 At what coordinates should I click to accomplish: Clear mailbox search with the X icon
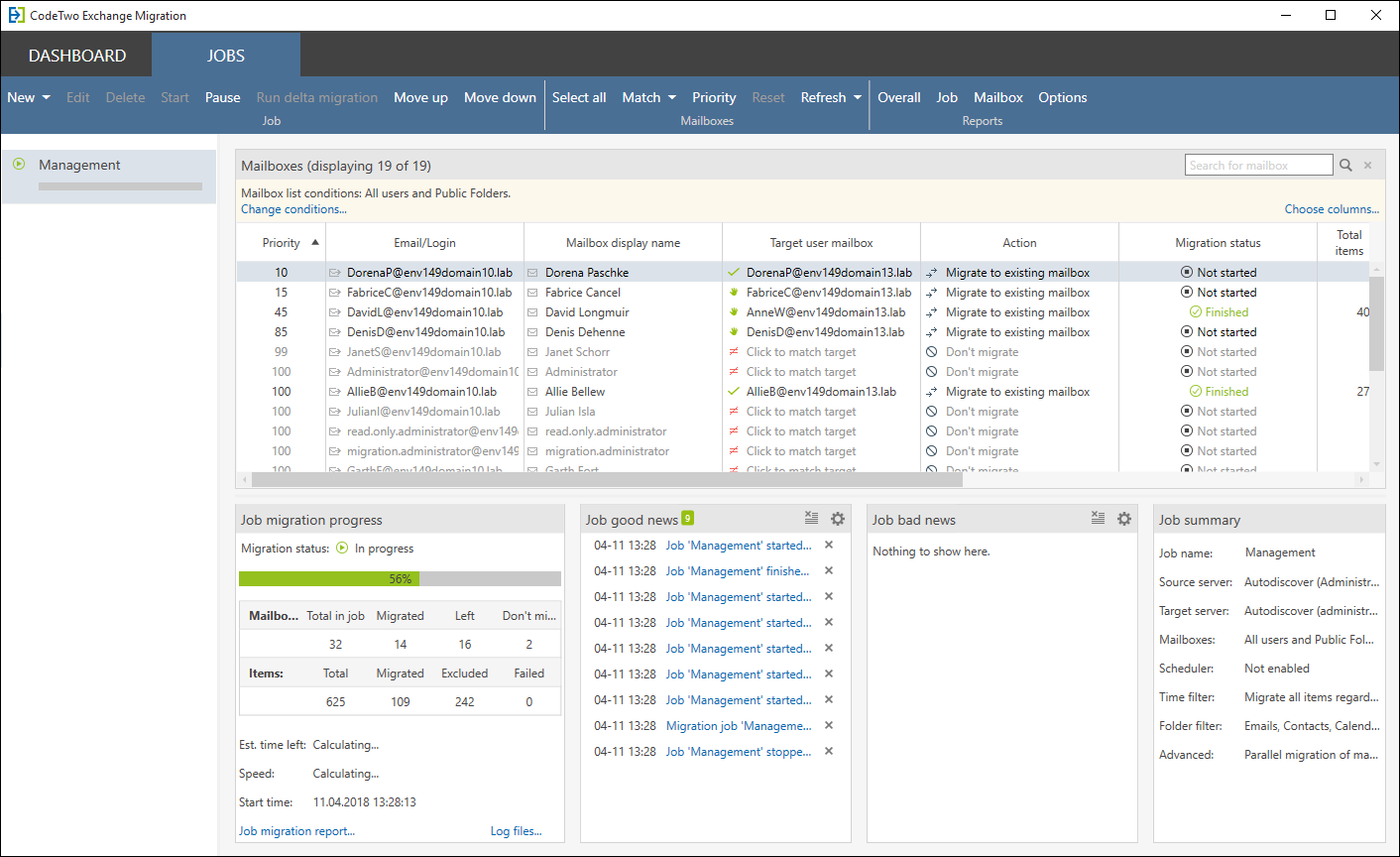pos(1368,166)
